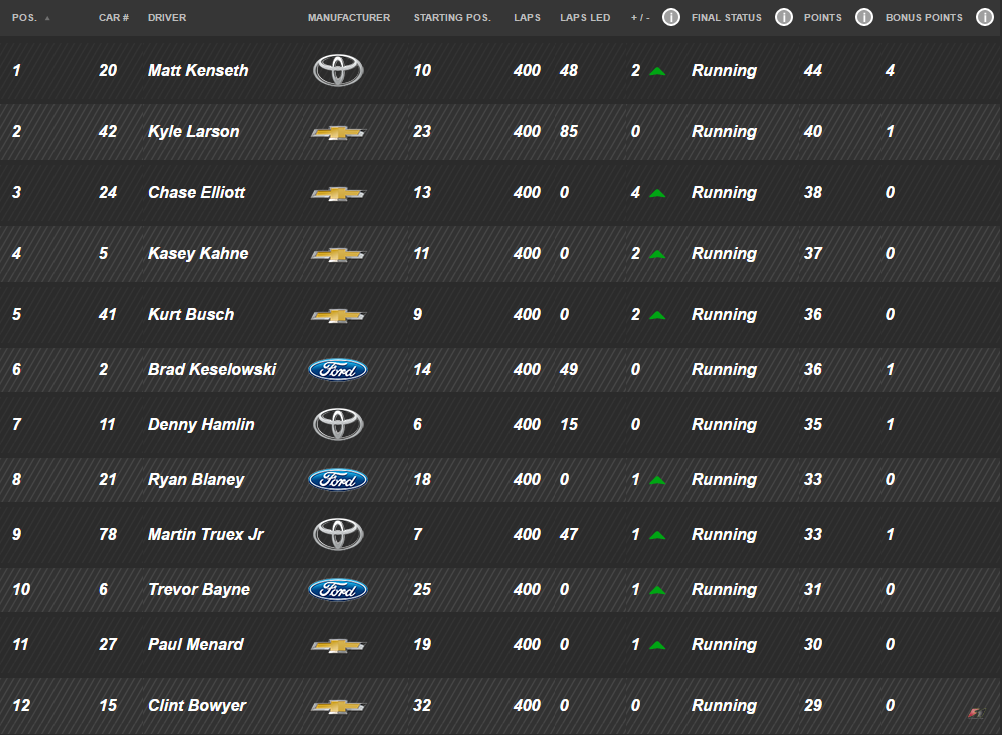Sort by Starting Pos. header
This screenshot has height=735, width=1002.
(452, 18)
